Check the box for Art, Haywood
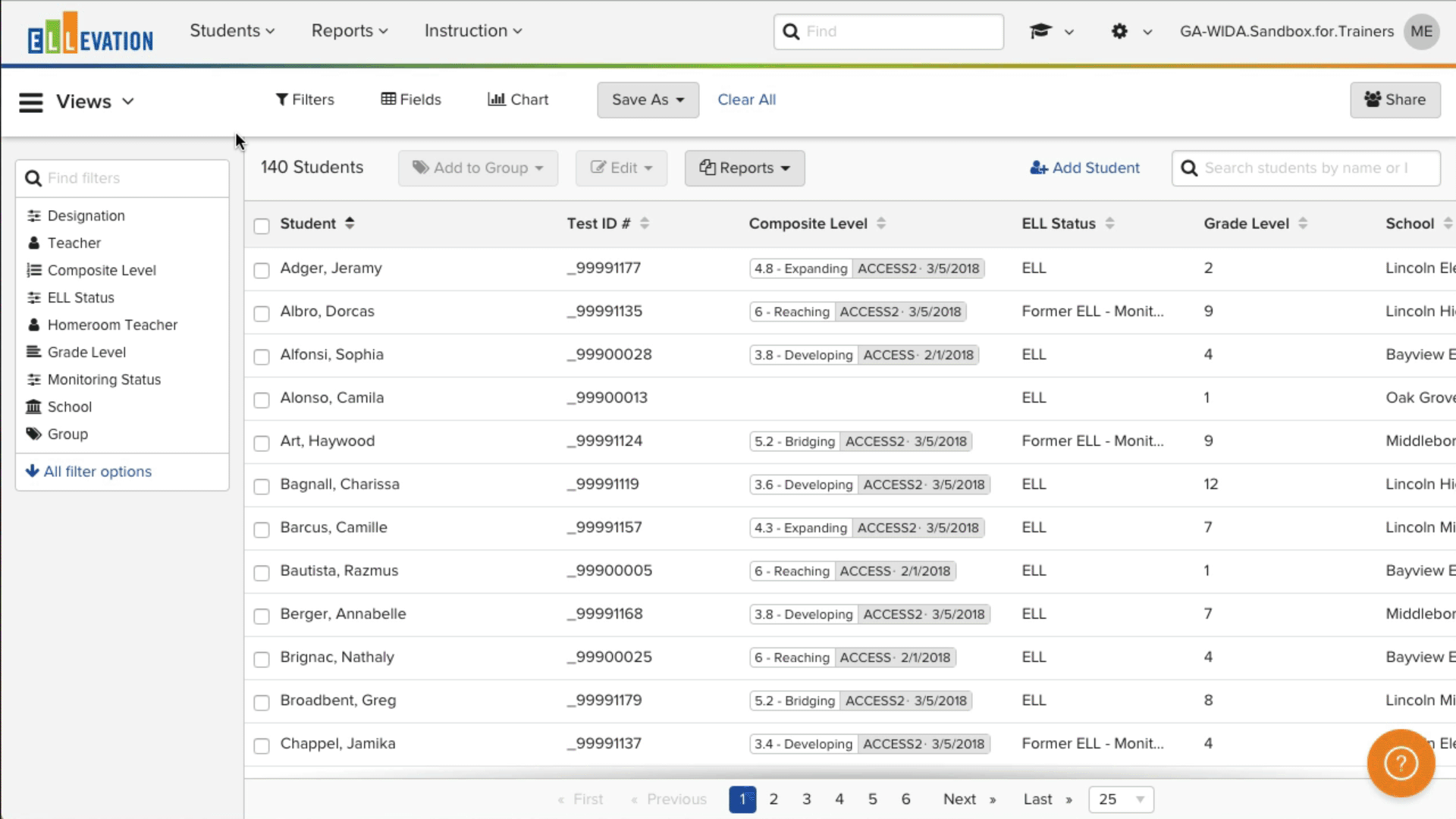This screenshot has width=1456, height=819. [x=262, y=444]
